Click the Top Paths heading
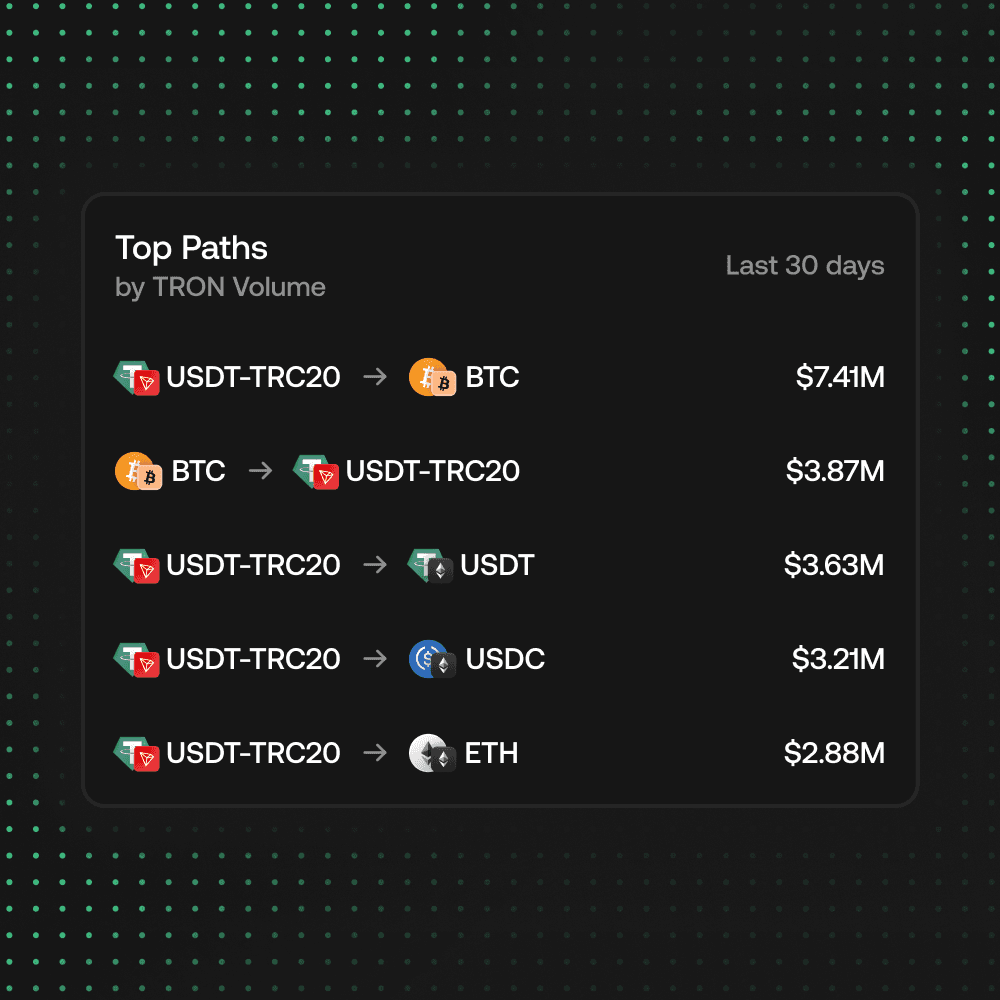1000x1000 pixels. [191, 248]
